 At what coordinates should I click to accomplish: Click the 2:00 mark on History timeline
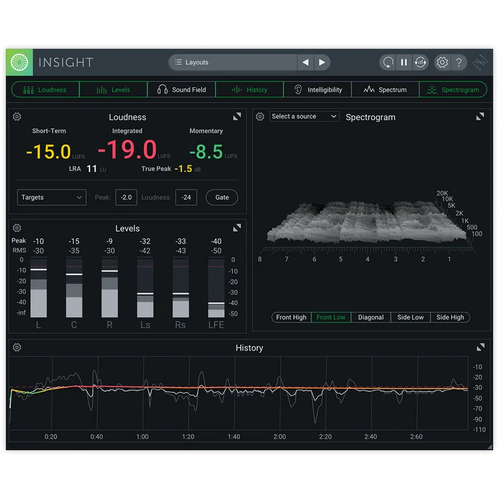coord(280,437)
